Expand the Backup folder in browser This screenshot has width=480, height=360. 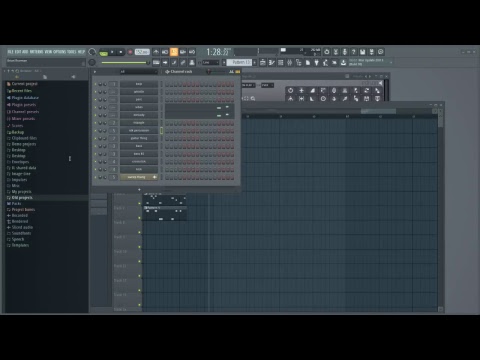pos(15,132)
